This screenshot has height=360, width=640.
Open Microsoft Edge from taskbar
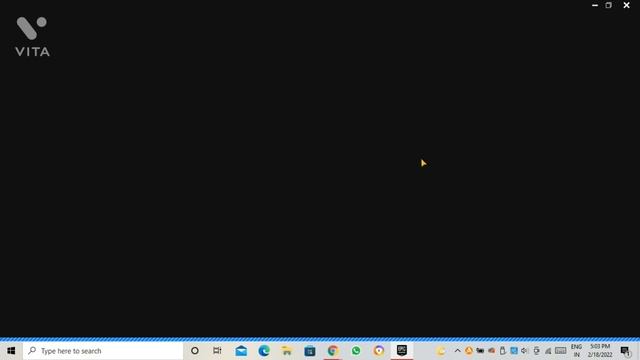[x=264, y=351]
